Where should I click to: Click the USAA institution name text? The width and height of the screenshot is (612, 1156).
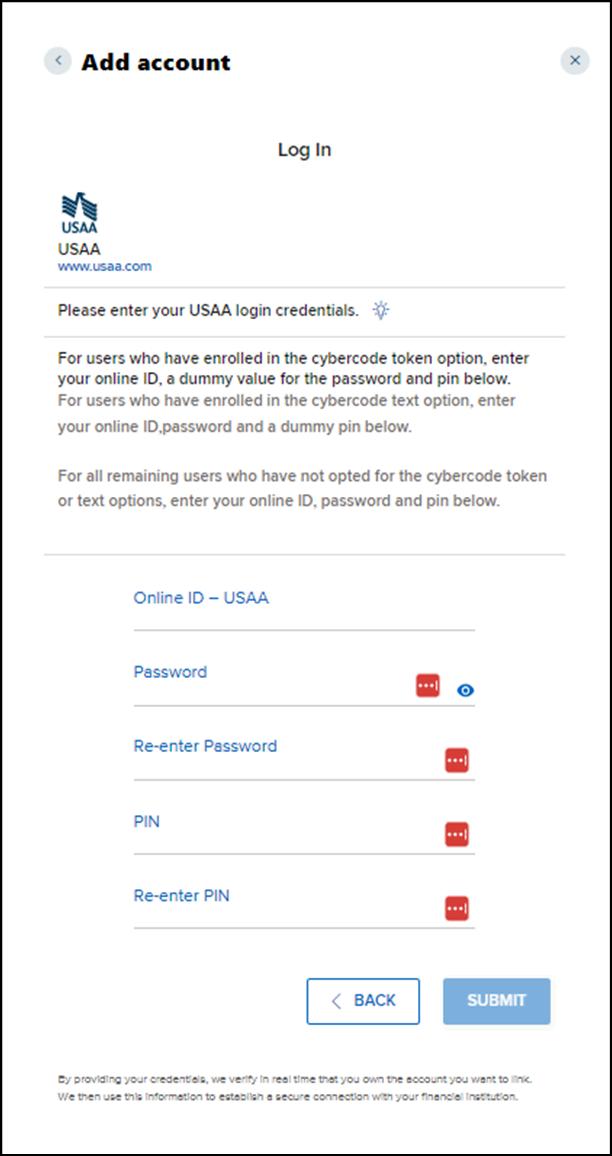click(79, 249)
